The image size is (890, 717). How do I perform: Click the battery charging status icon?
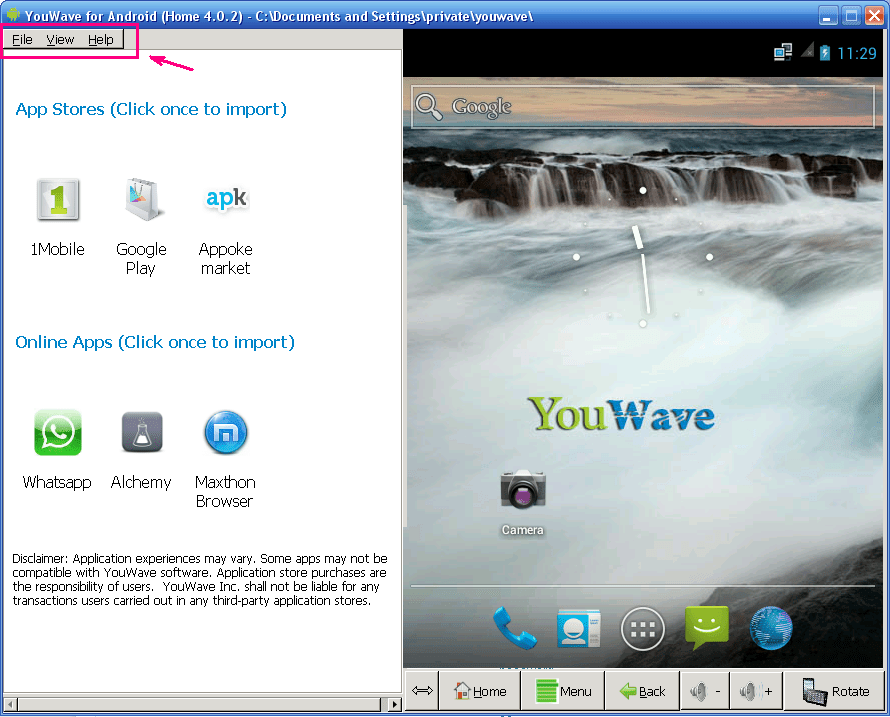point(825,53)
